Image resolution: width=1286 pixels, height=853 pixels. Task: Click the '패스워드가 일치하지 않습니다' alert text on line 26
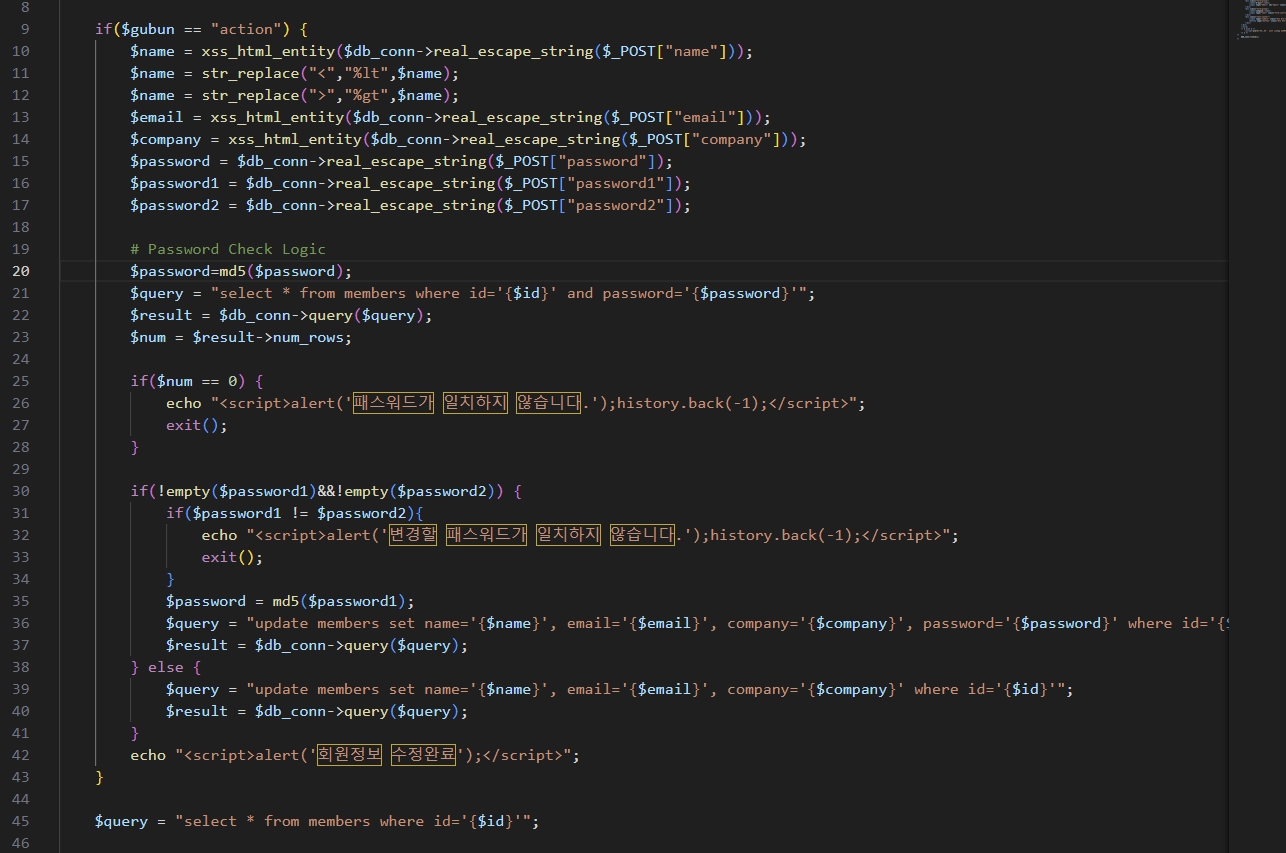(468, 403)
